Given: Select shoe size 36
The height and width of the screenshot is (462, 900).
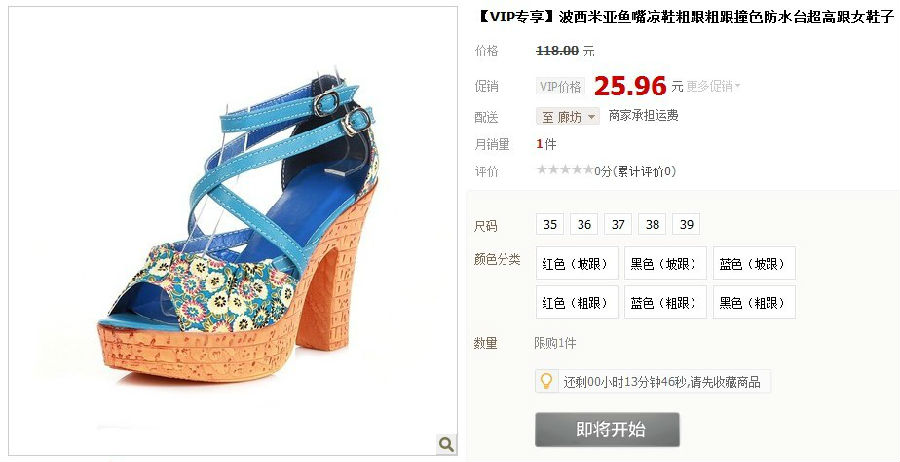Looking at the screenshot, I should tap(584, 224).
